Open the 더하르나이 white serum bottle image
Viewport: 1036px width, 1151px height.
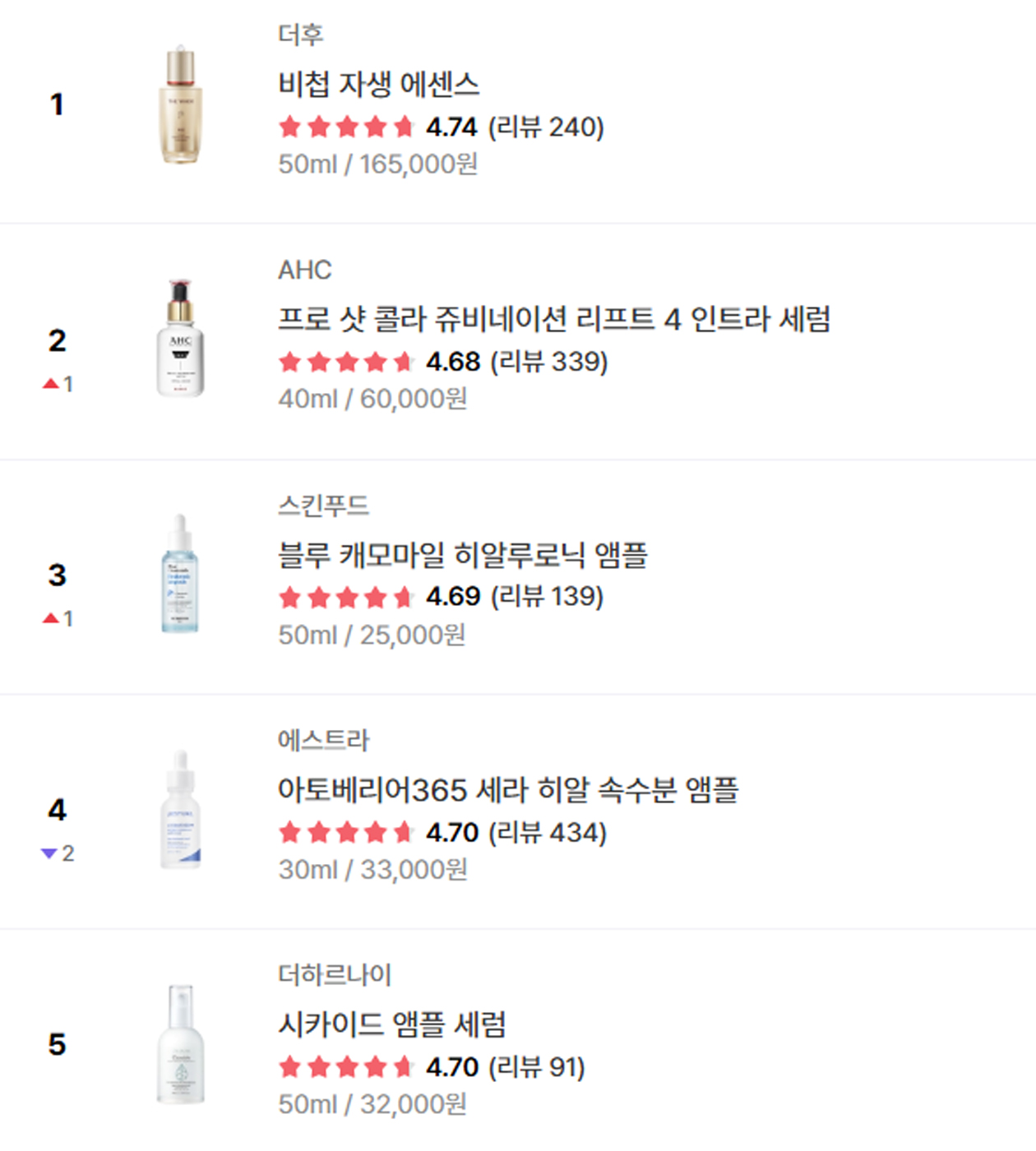coord(180,1044)
